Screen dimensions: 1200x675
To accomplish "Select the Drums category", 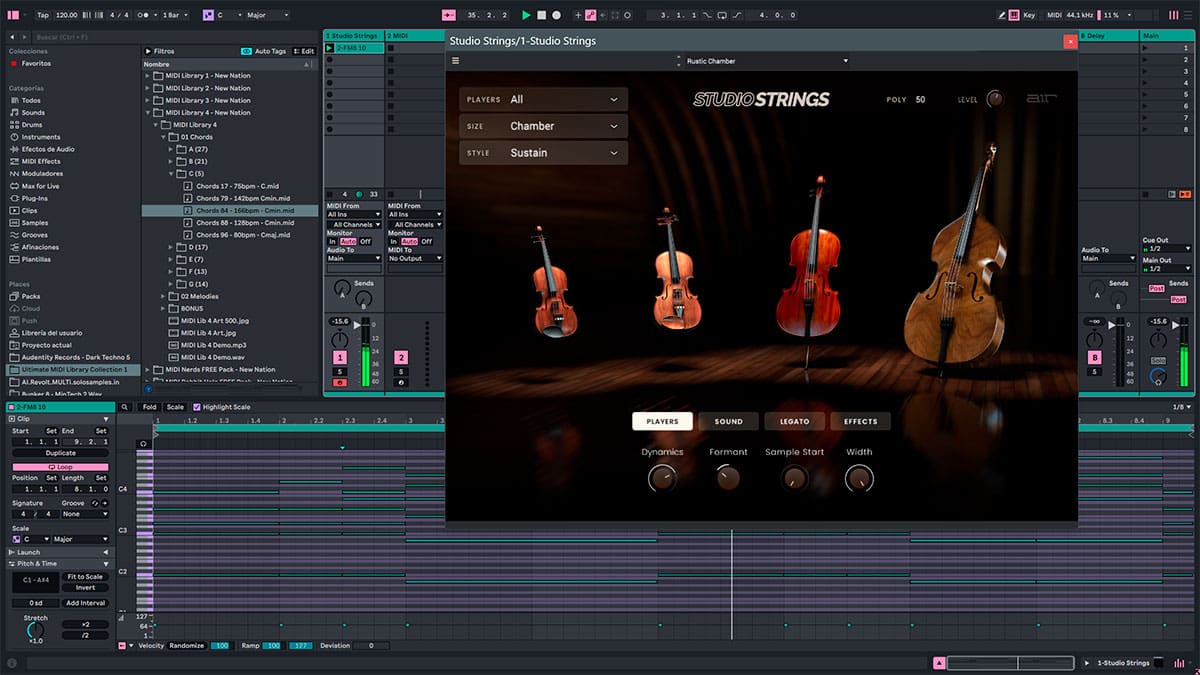I will point(31,125).
